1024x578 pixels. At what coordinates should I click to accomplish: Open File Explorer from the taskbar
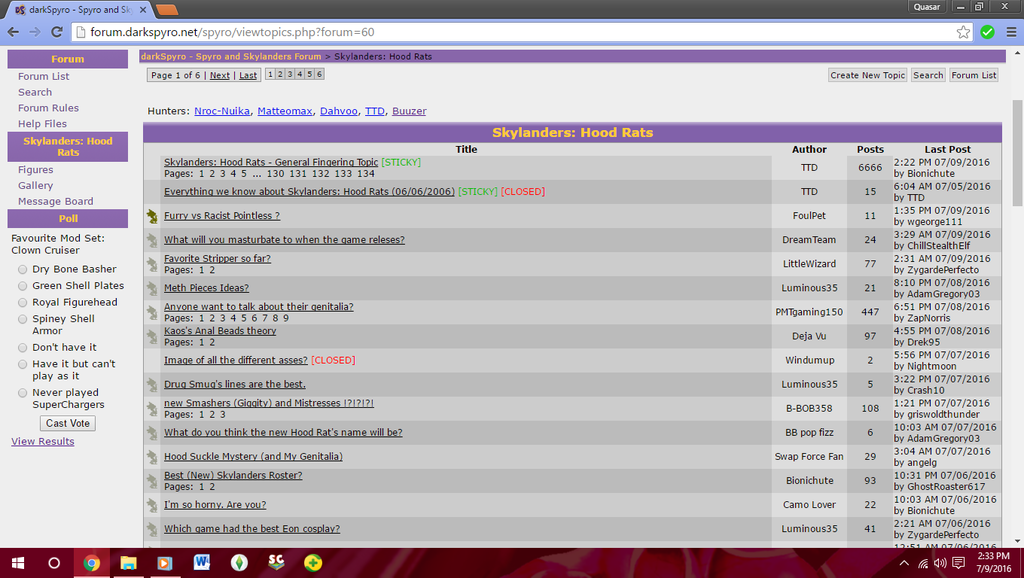[x=127, y=563]
